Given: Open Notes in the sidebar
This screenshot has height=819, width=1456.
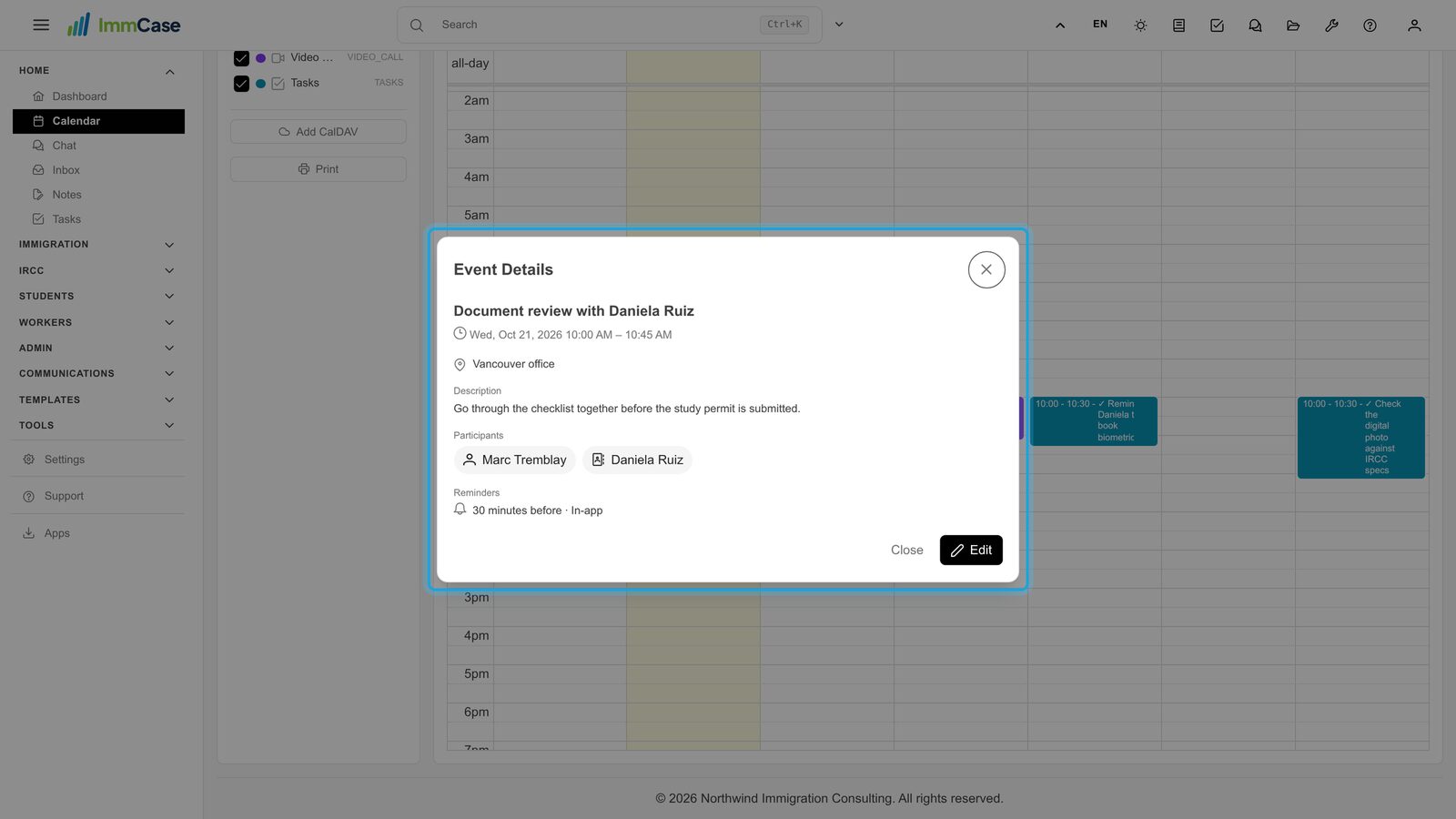Looking at the screenshot, I should click(x=98, y=195).
